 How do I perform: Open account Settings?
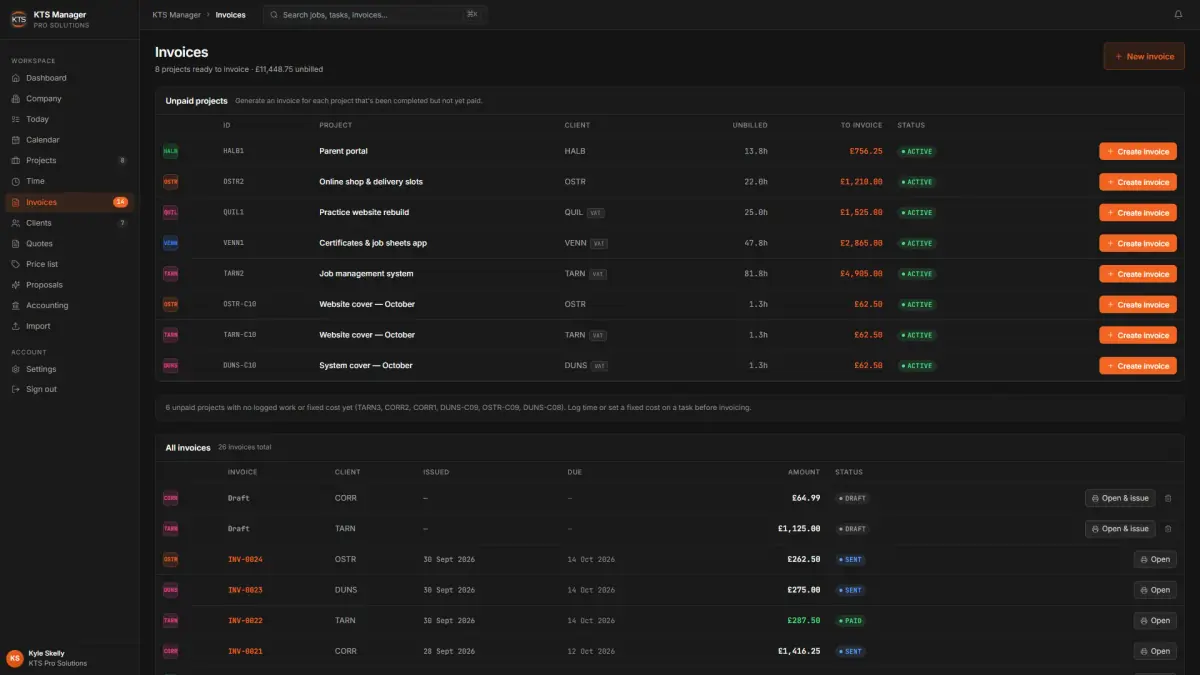(x=69, y=369)
